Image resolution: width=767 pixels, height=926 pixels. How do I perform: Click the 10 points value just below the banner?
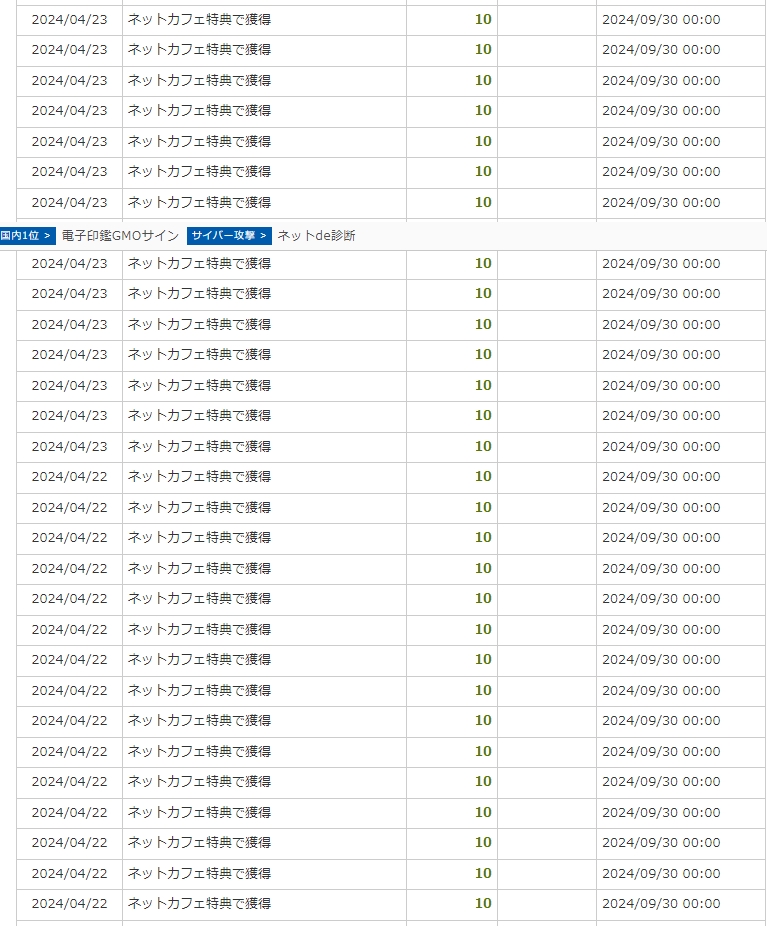tap(483, 264)
